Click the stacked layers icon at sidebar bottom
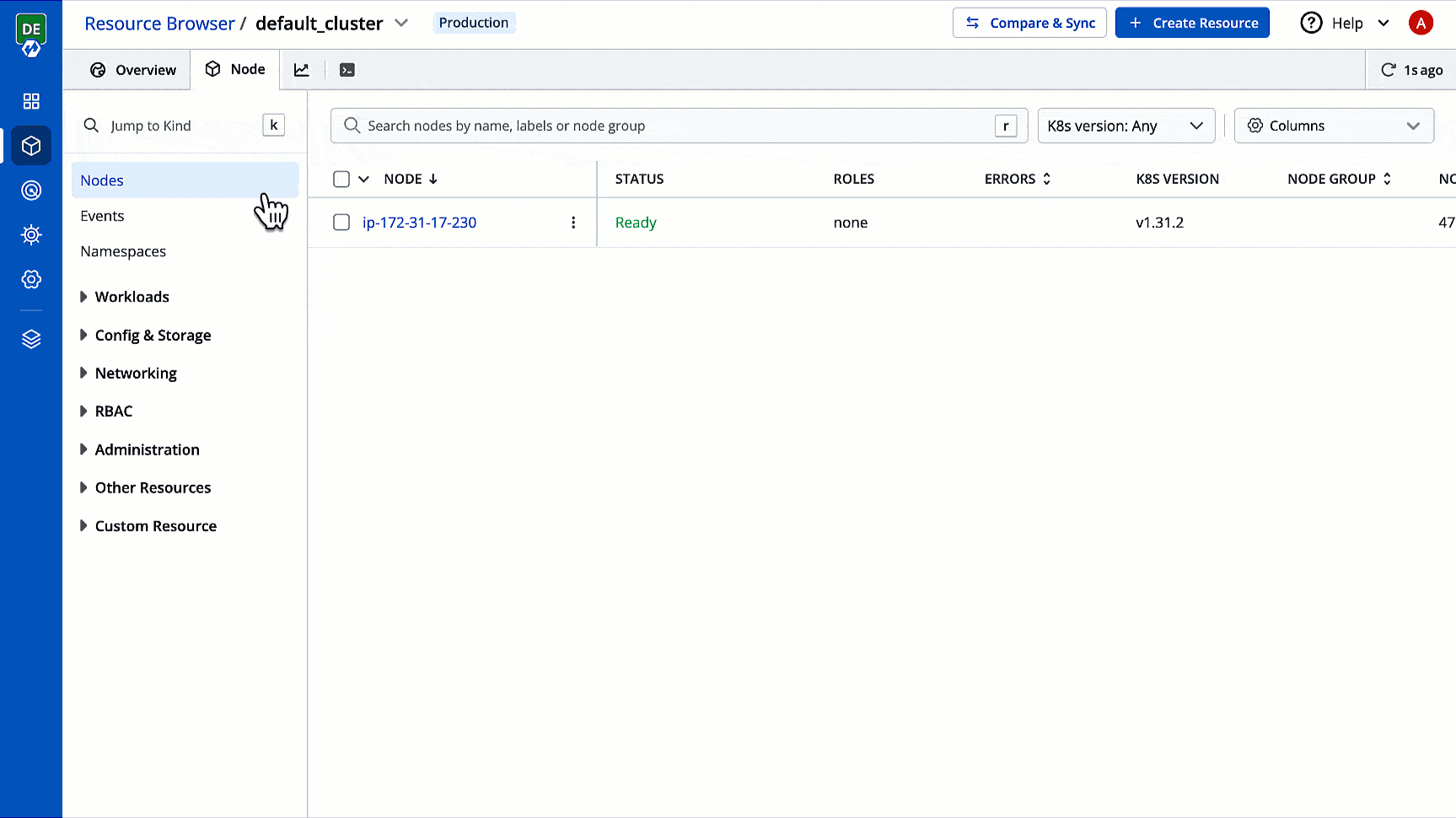 [31, 338]
